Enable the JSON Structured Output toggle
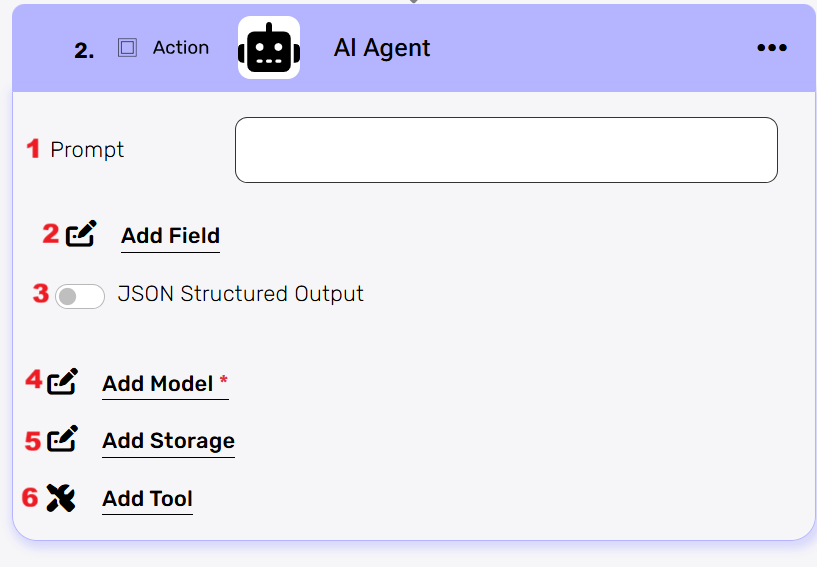The width and height of the screenshot is (817, 567). (80, 296)
